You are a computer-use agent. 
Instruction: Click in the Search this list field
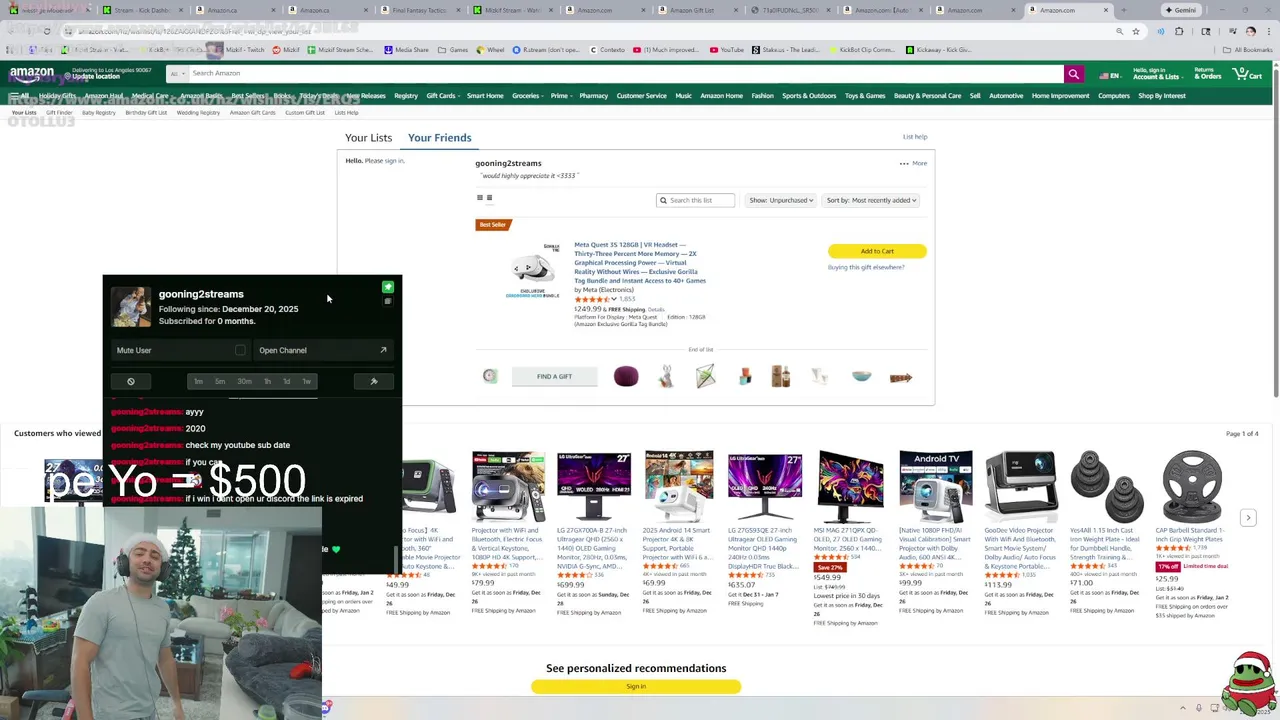pos(696,200)
